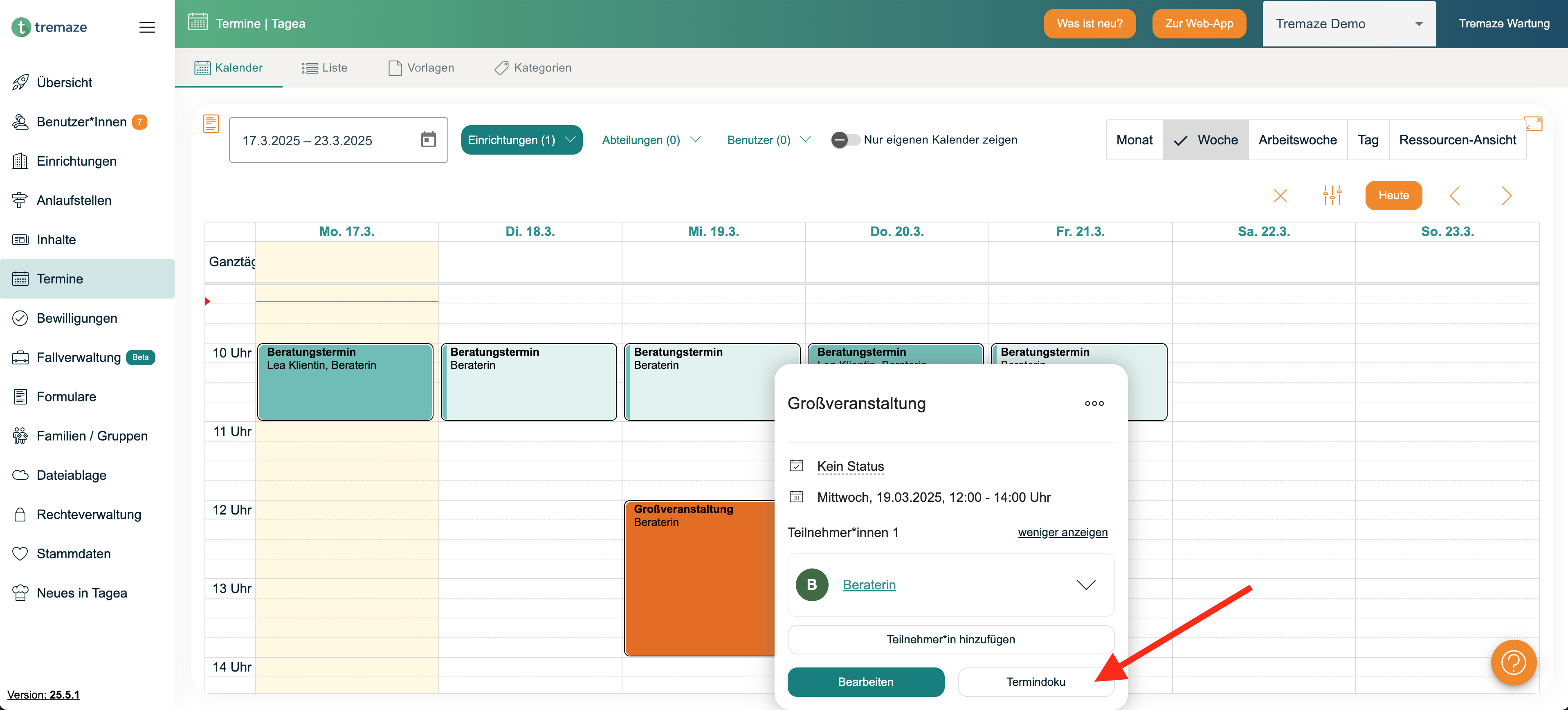Open the Tremaze Demo dropdown
Screen dimensions: 1568x710
pyautogui.click(x=1349, y=24)
